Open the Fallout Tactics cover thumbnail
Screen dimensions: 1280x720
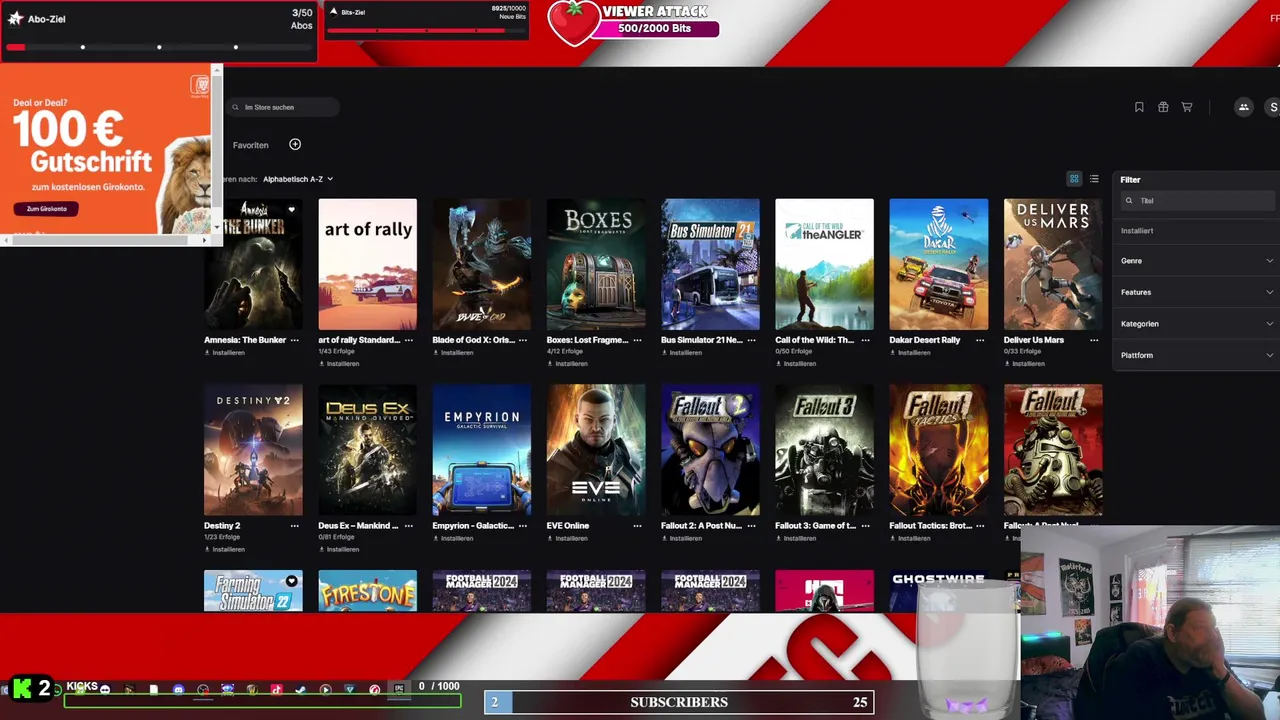point(939,450)
